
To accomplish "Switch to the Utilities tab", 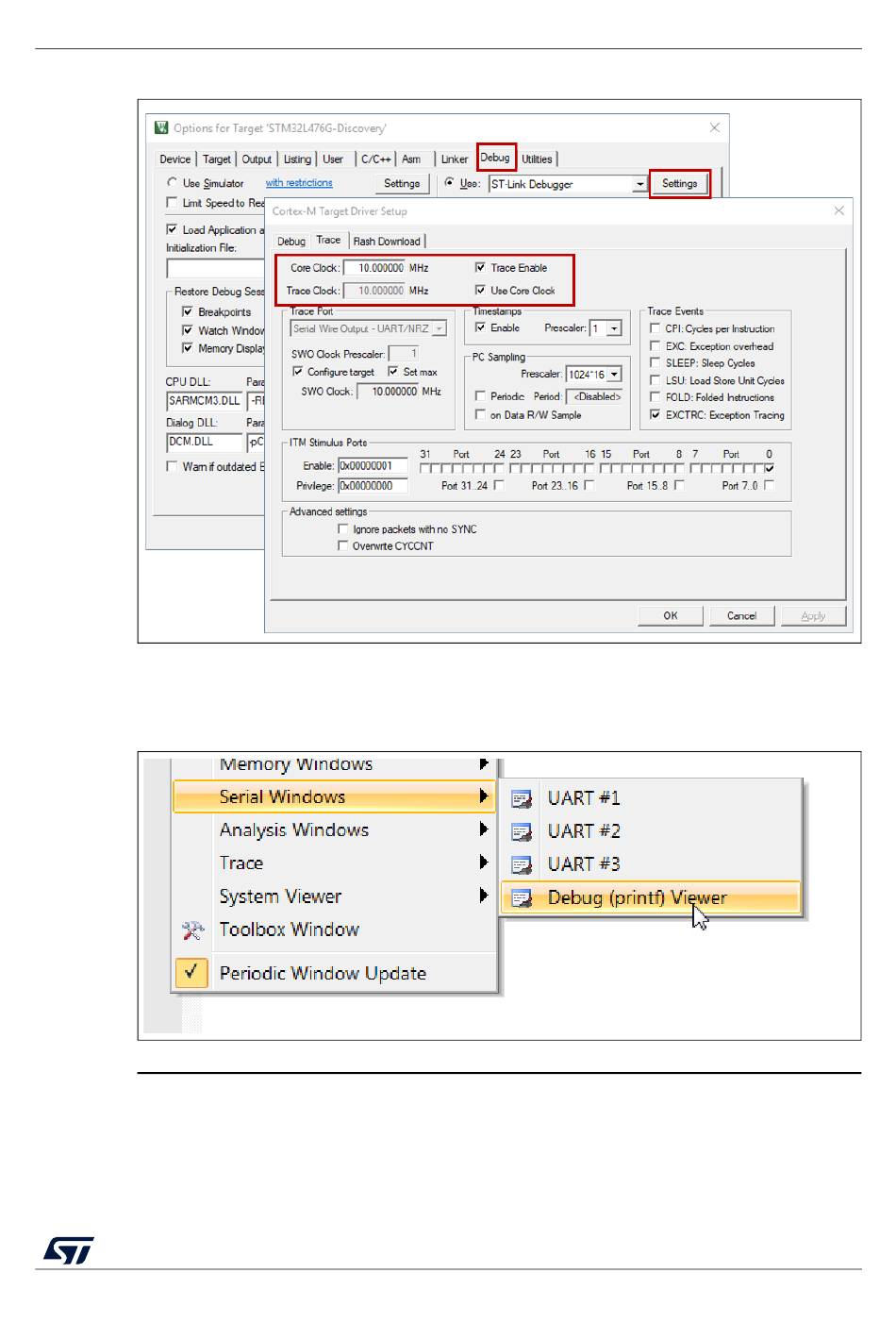I will [x=538, y=159].
